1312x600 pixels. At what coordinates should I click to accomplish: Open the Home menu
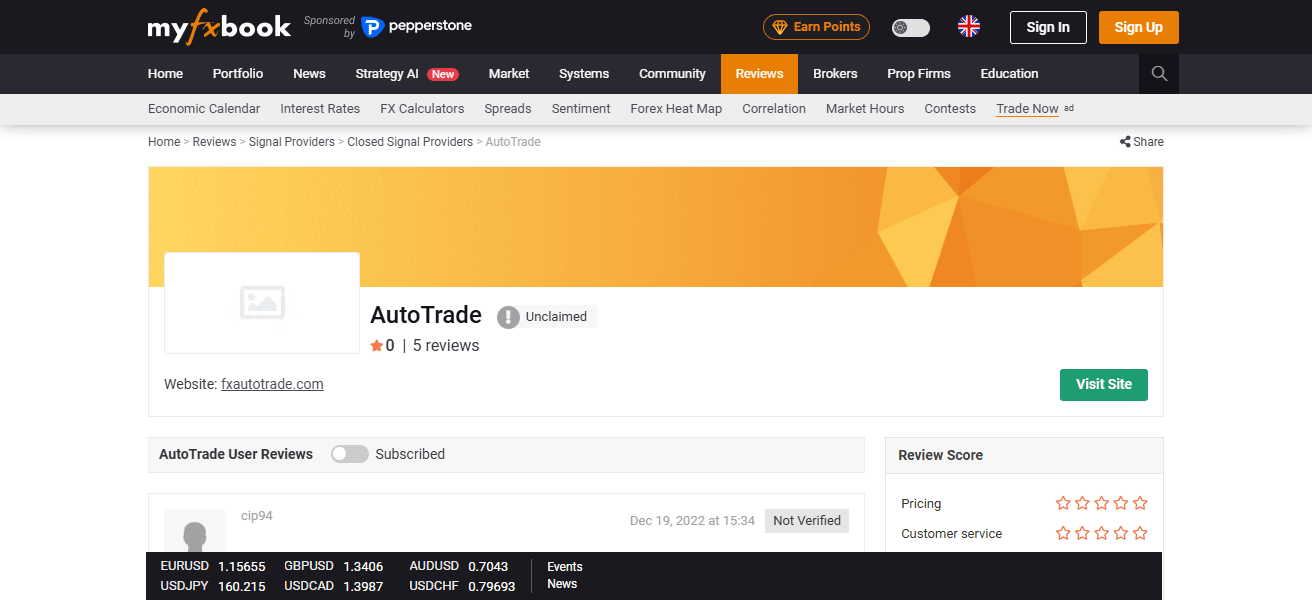165,74
